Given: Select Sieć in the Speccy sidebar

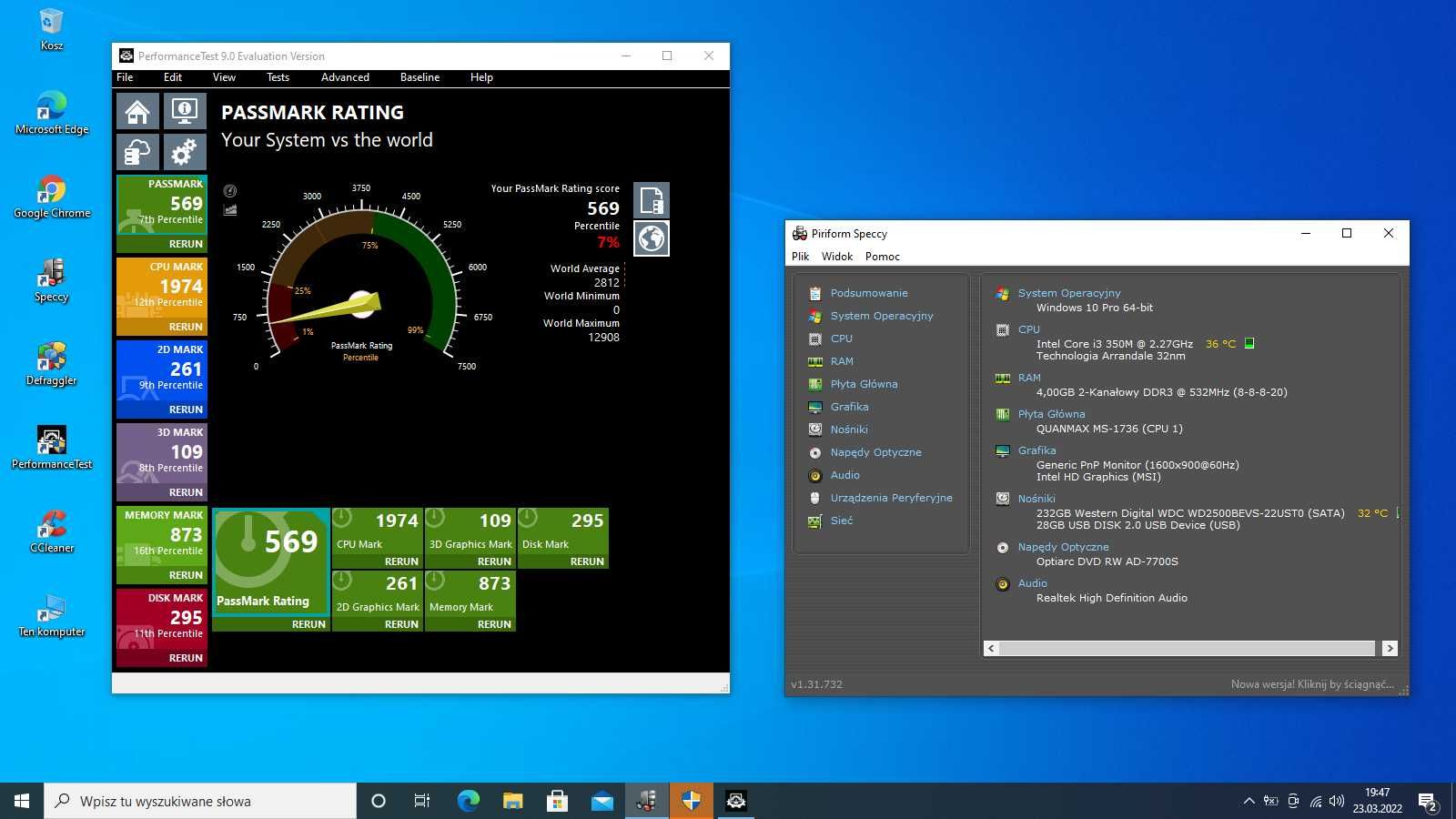Looking at the screenshot, I should 842,521.
